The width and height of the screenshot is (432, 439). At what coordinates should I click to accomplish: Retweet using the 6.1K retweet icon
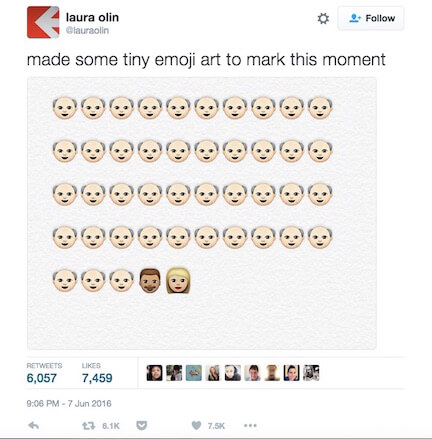(x=88, y=426)
